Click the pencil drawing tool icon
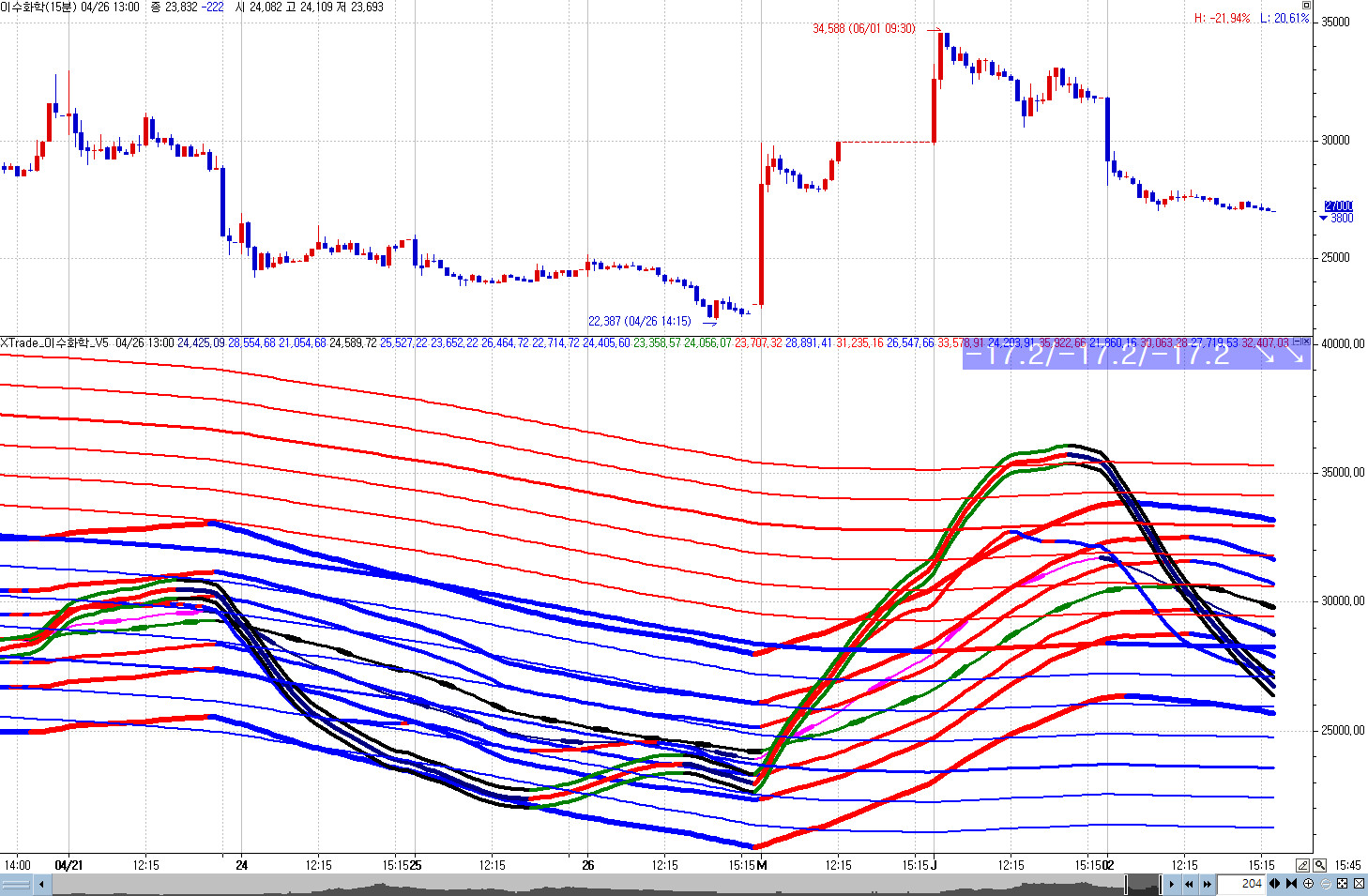The image size is (1368, 896). coord(1303,865)
